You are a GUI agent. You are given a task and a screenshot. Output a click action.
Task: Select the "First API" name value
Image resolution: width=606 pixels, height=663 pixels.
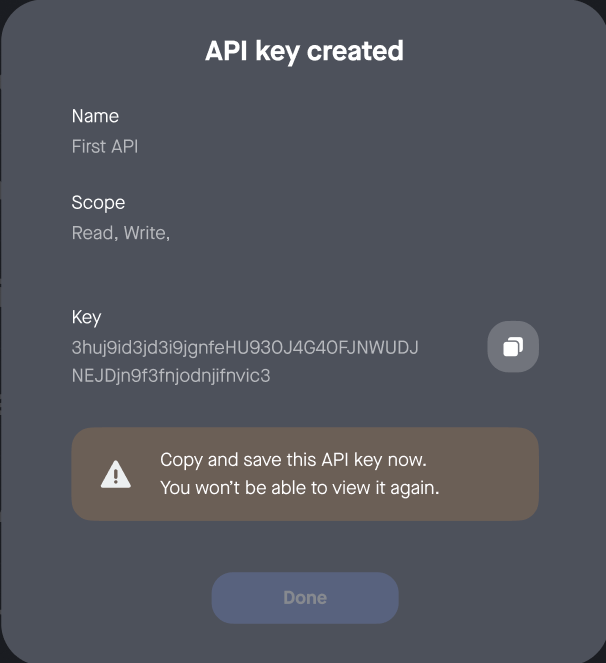point(105,147)
